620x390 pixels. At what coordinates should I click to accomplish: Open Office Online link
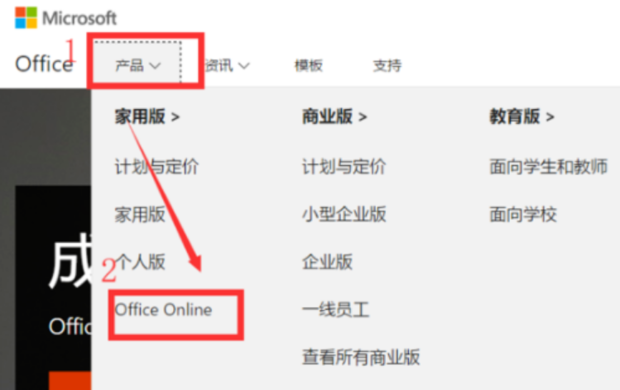pyautogui.click(x=163, y=310)
